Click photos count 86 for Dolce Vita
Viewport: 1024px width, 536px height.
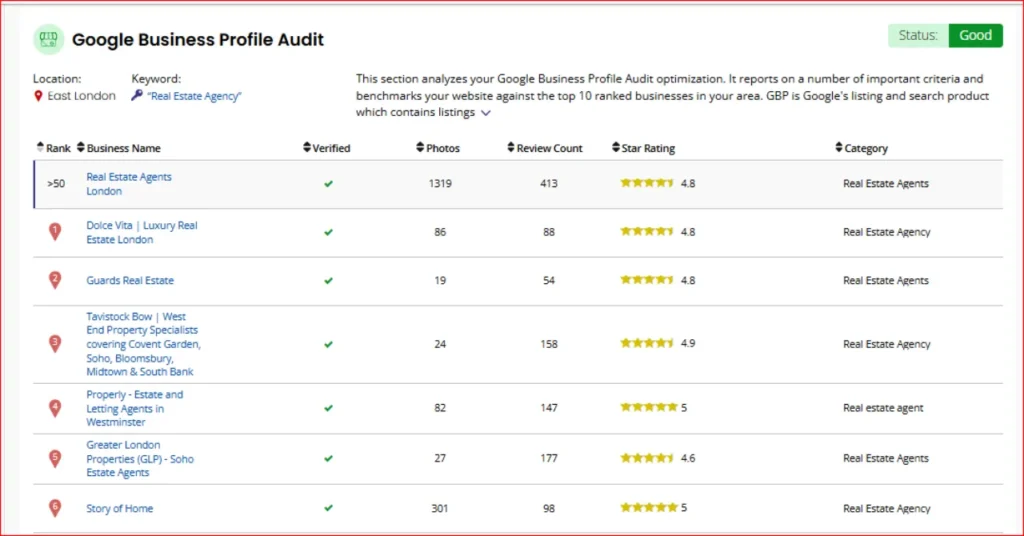(440, 232)
